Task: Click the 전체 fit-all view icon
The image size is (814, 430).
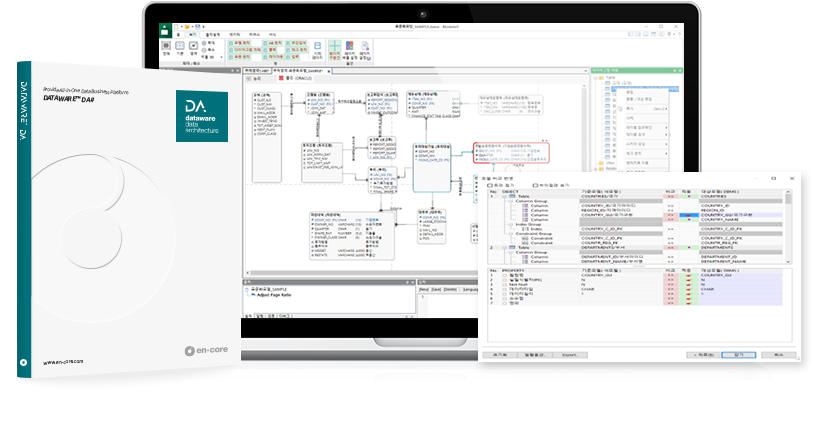Action: click(166, 46)
